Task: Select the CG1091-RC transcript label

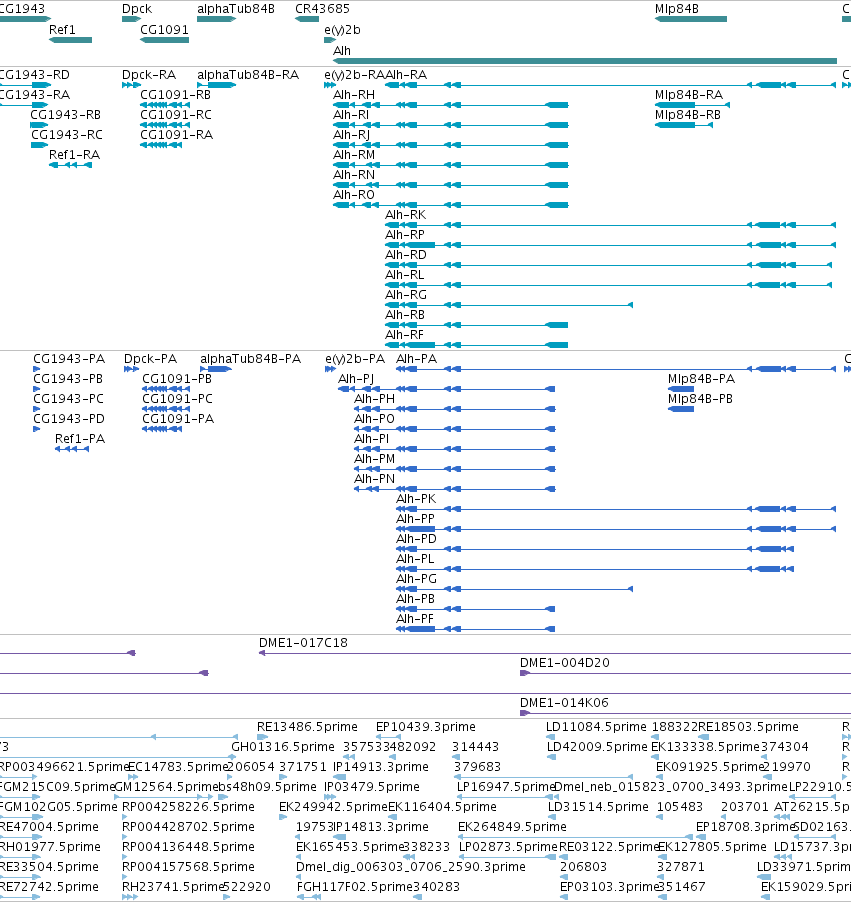Action: pyautogui.click(x=176, y=114)
